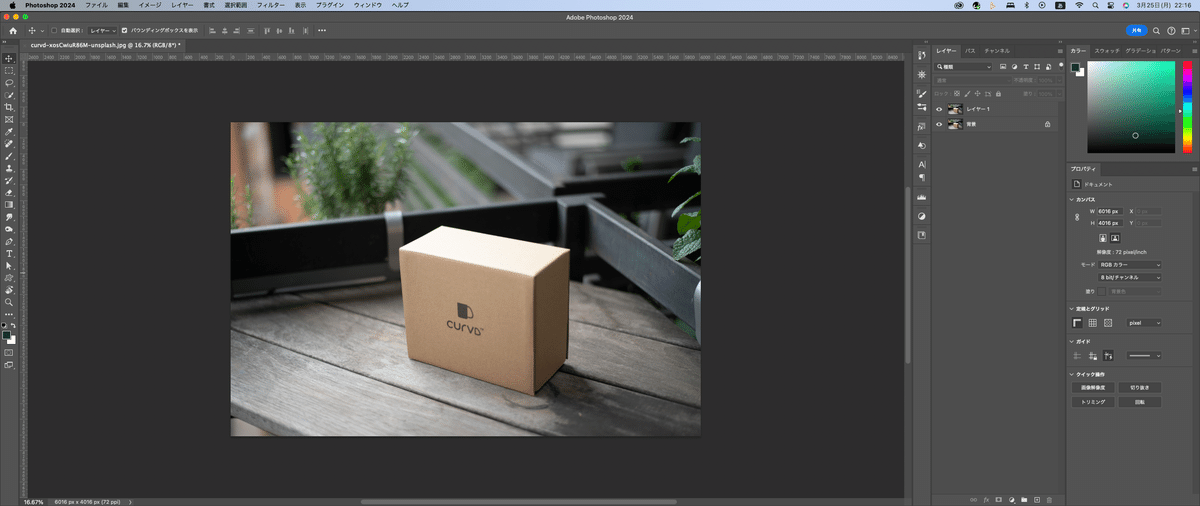Select the Lasso tool
The image size is (1200, 506).
9,82
